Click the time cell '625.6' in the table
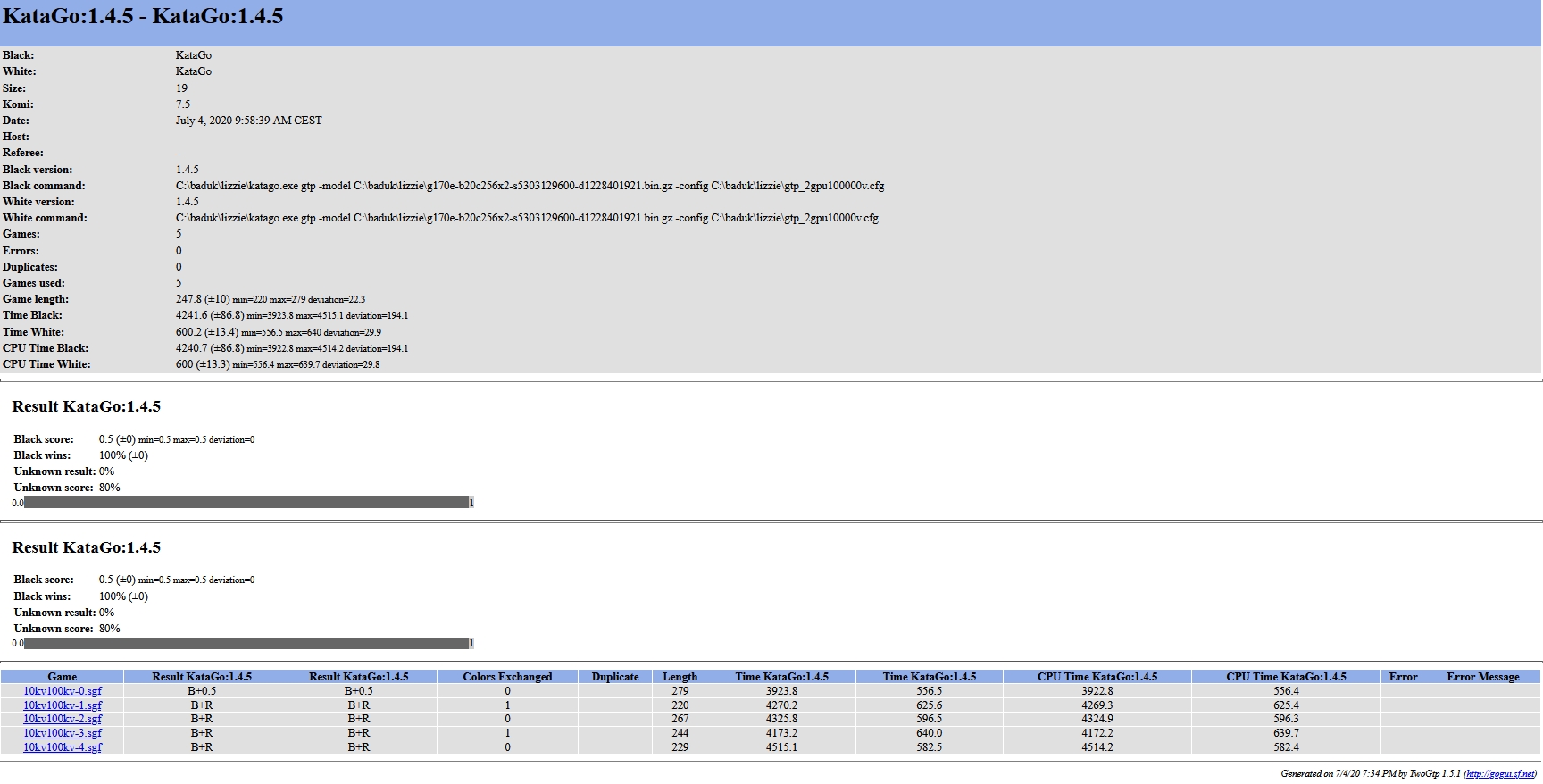Image resolution: width=1543 pixels, height=784 pixels. point(930,705)
